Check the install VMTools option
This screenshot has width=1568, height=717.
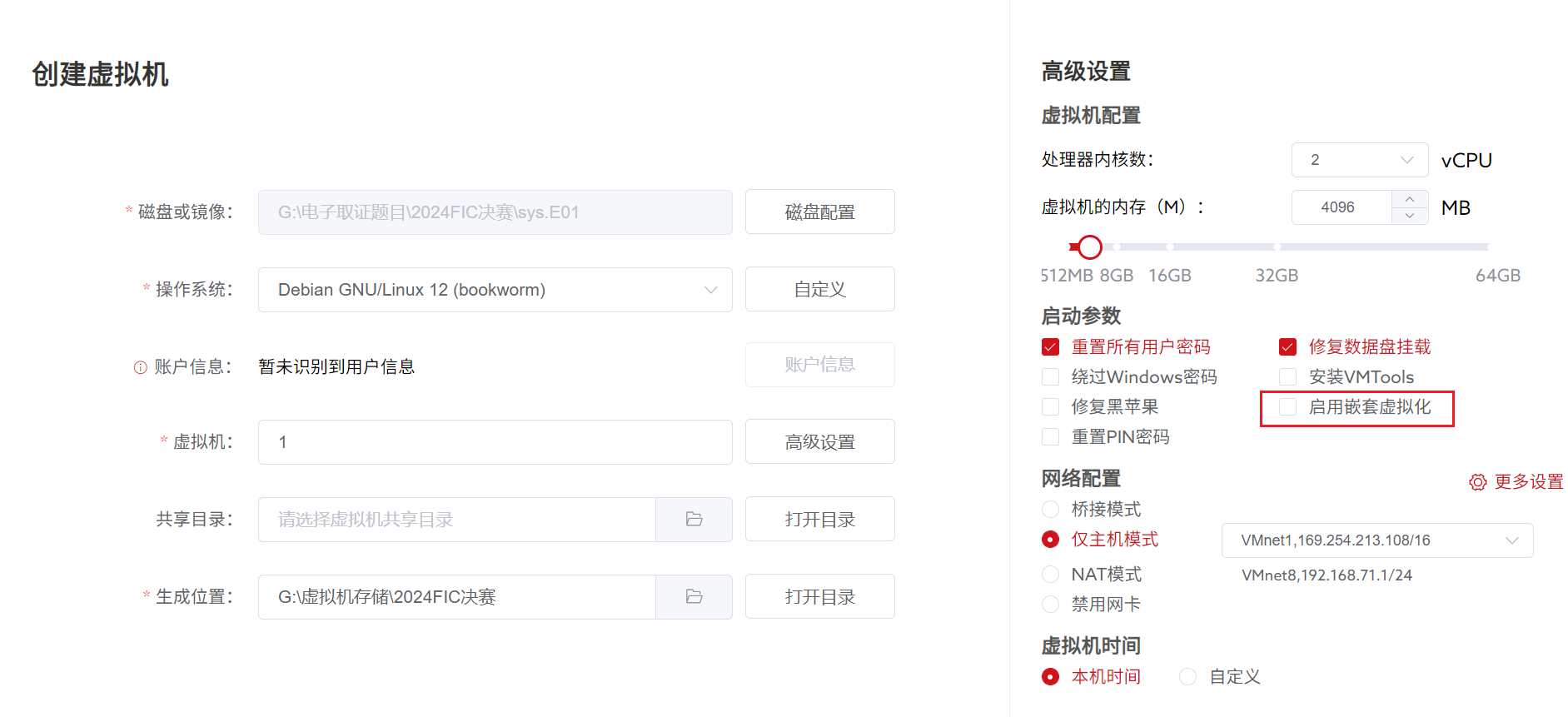click(x=1288, y=377)
